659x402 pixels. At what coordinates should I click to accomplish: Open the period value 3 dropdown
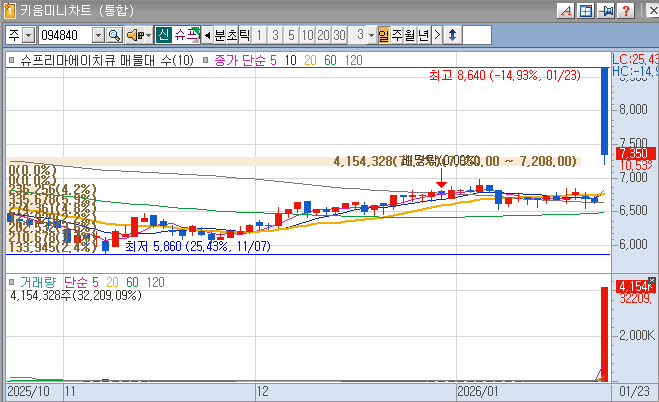click(x=371, y=35)
